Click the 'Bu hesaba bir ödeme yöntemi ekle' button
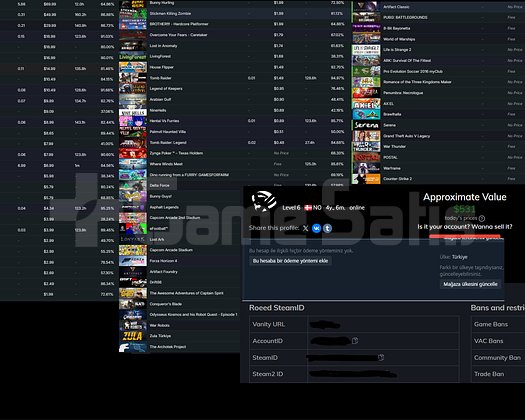Screen dimensions: 525x420 point(290,261)
